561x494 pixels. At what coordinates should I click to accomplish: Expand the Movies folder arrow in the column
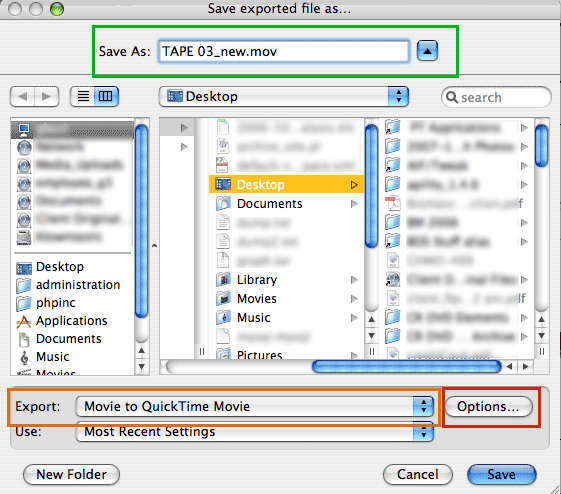(x=354, y=299)
